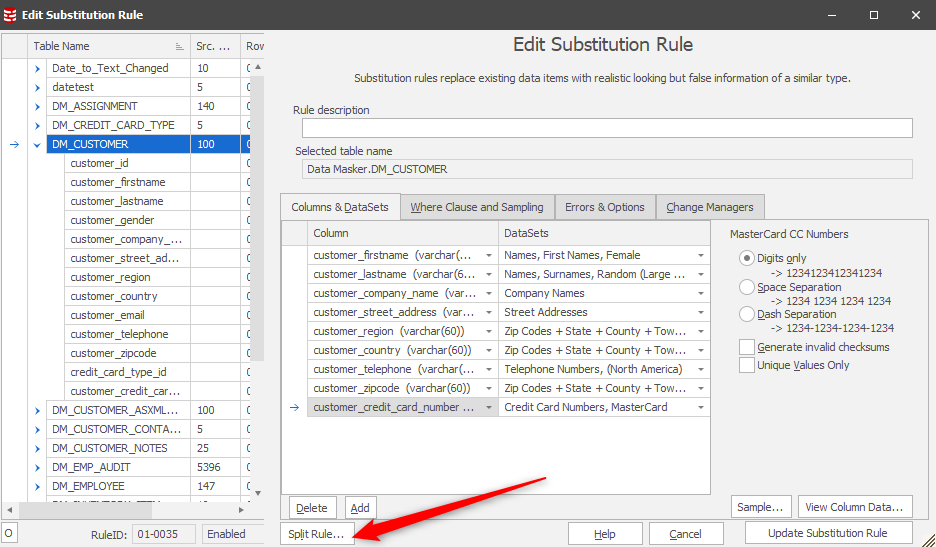Click the Split Rule... button
Image resolution: width=936 pixels, height=547 pixels.
click(316, 534)
